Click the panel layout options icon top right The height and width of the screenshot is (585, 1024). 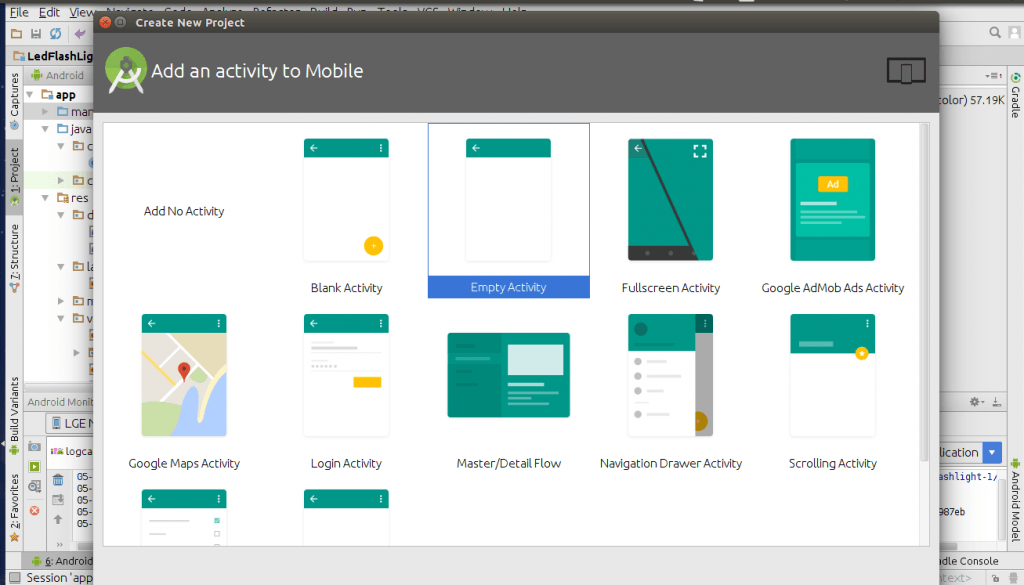(994, 76)
